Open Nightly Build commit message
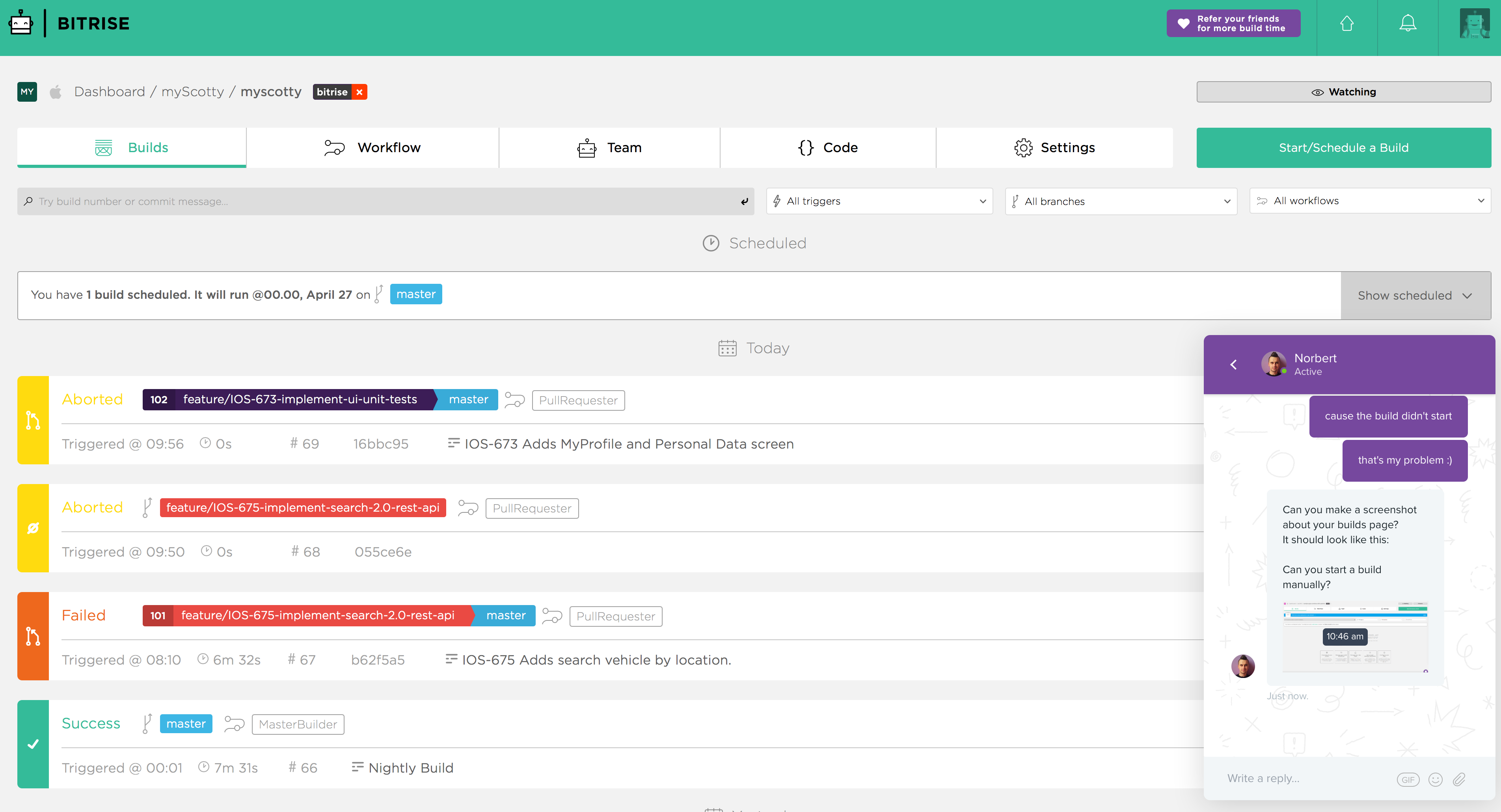 (x=411, y=768)
